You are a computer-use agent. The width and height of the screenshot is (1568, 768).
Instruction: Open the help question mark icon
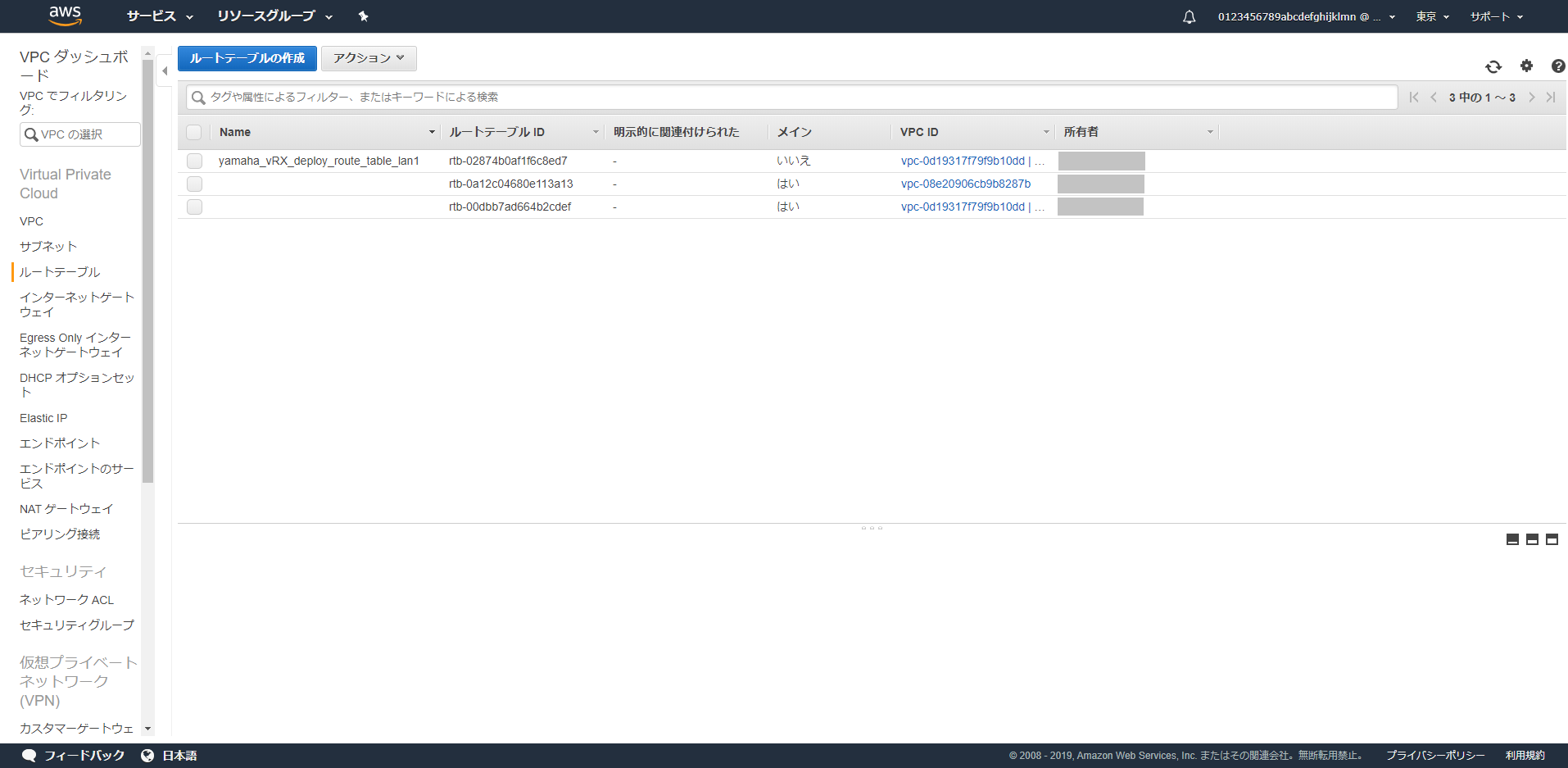tap(1557, 66)
